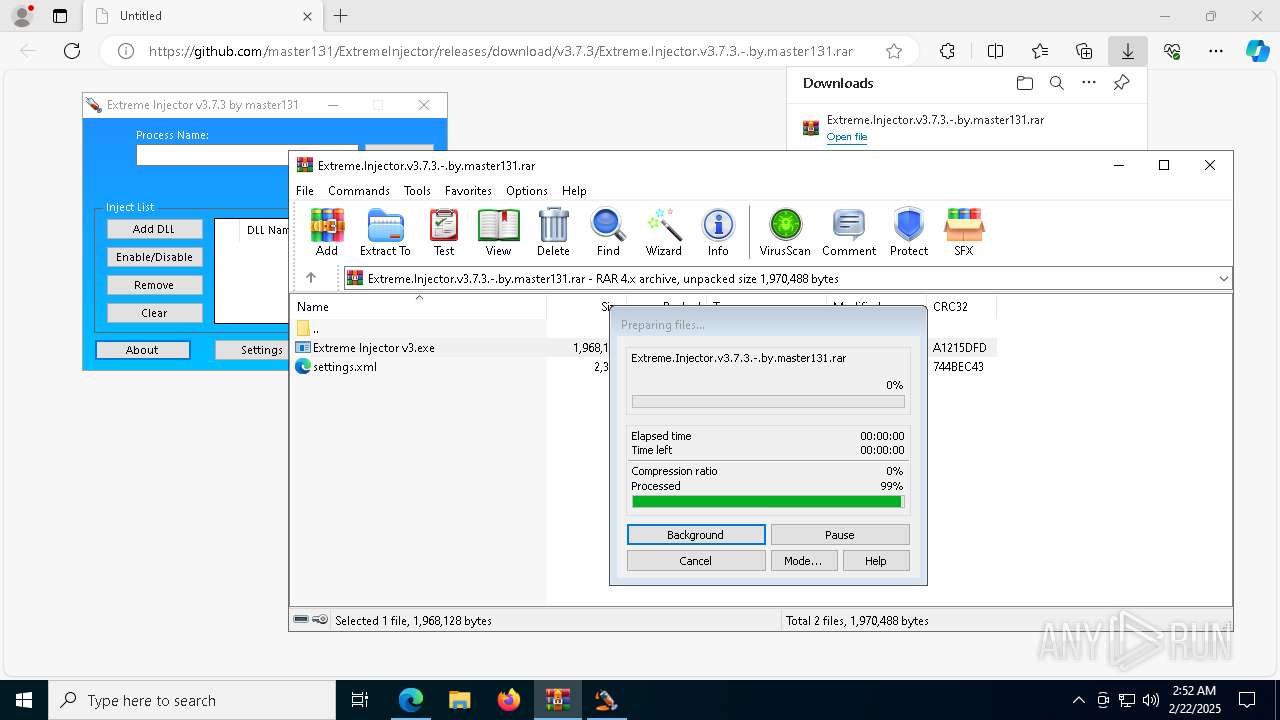Open more options in Downloads panel
Viewport: 1280px width, 720px height.
(x=1089, y=83)
